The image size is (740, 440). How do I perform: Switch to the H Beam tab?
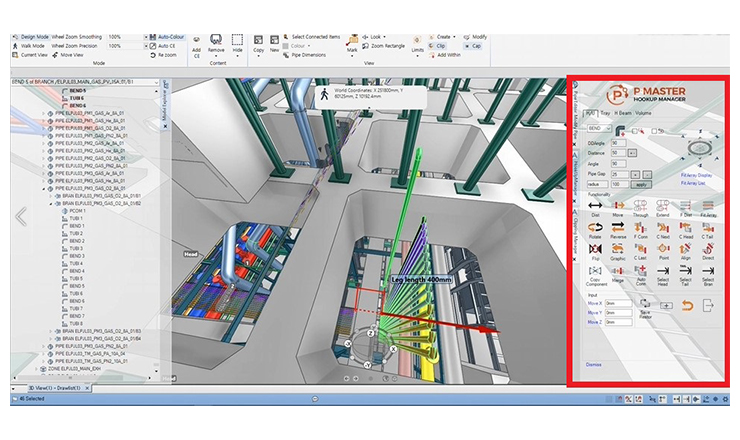[x=623, y=114]
